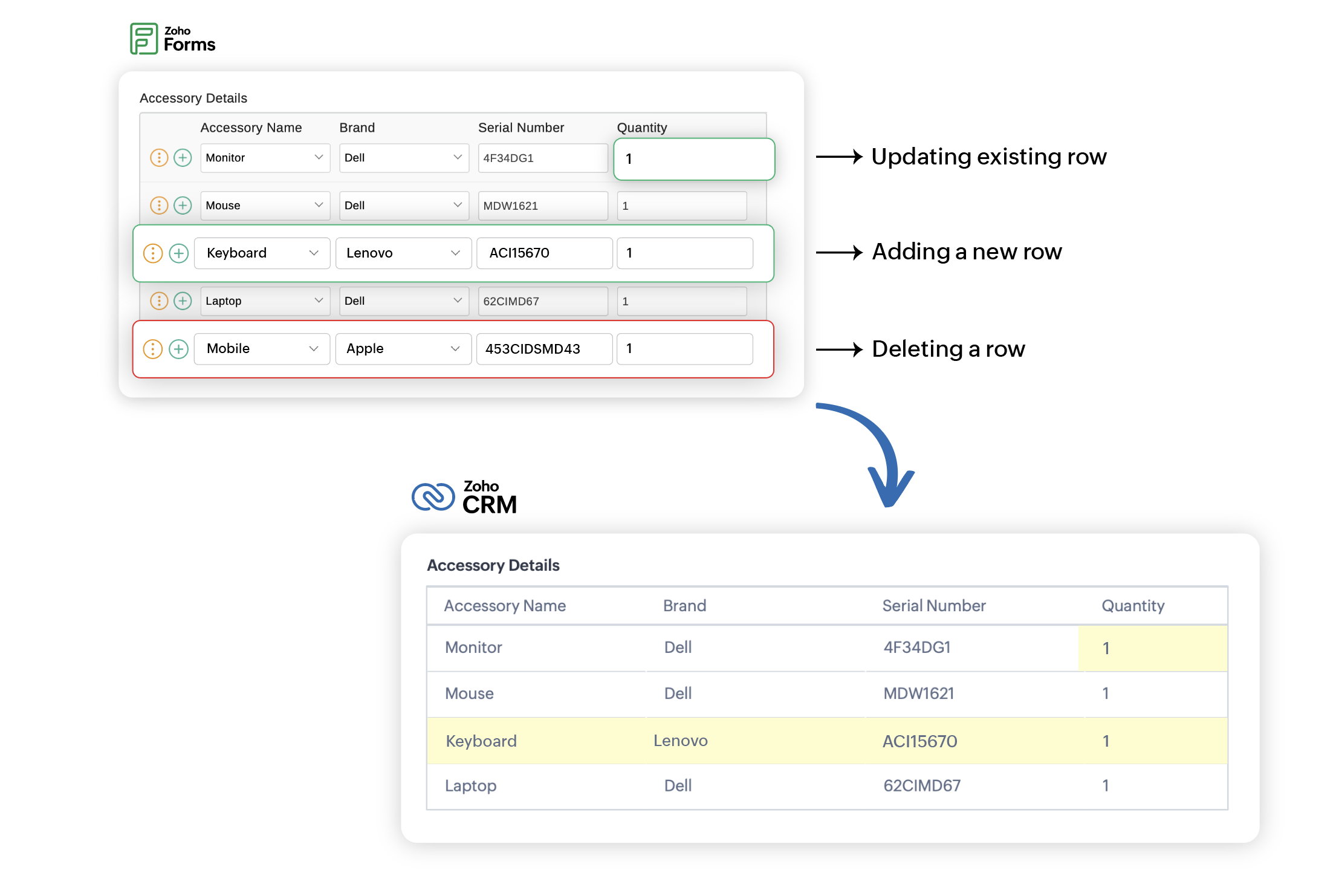Screen dimensions: 1336x896
Task: Click the Keyboard row quantity field
Action: [685, 253]
